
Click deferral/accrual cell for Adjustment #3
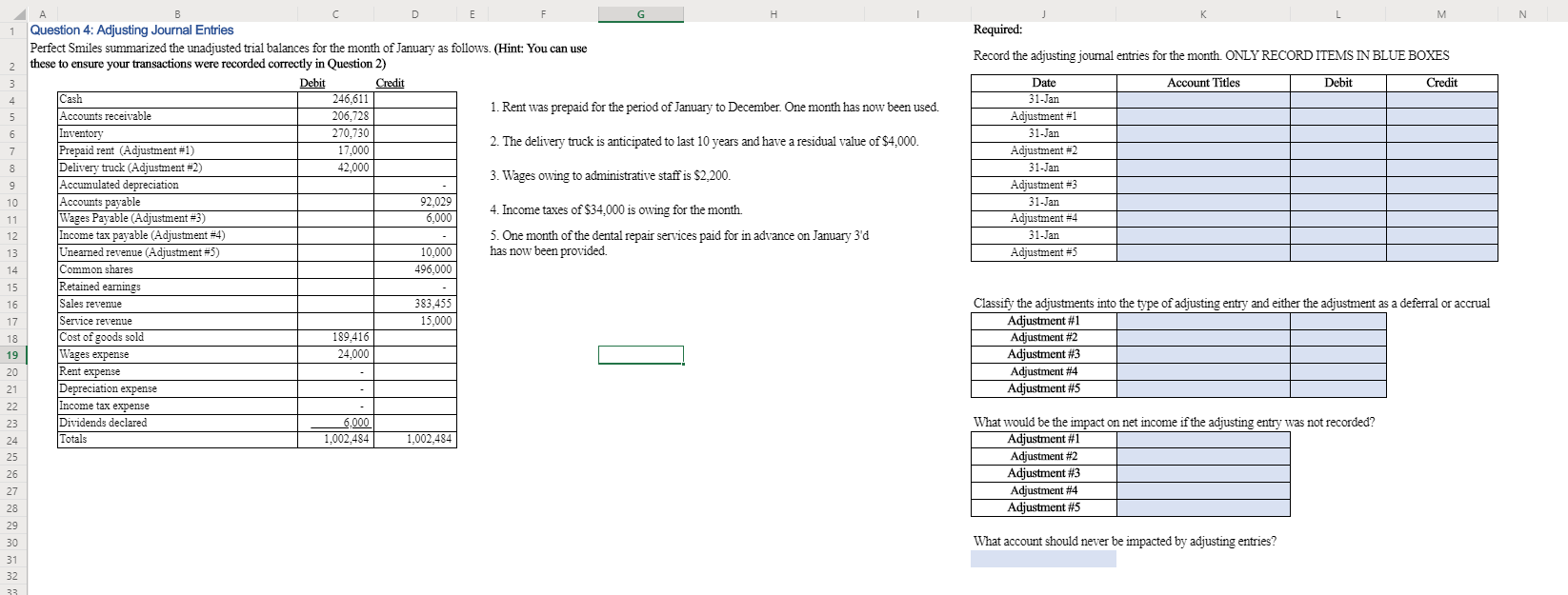pyautogui.click(x=1337, y=354)
